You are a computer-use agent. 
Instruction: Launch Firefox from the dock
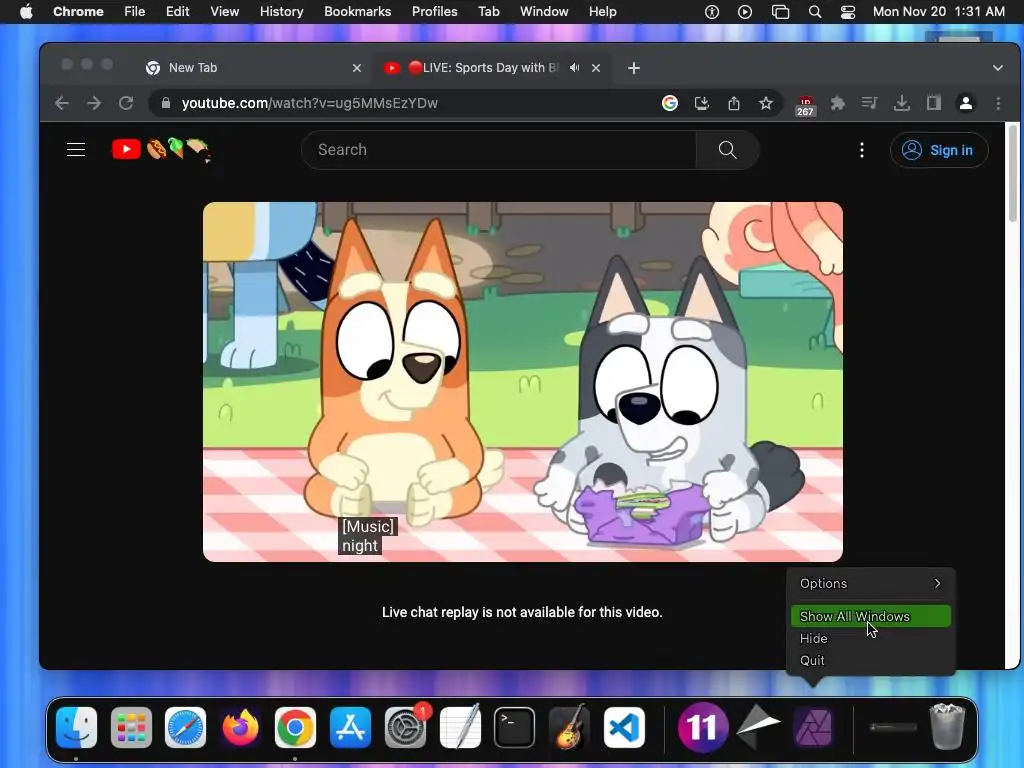[240, 727]
